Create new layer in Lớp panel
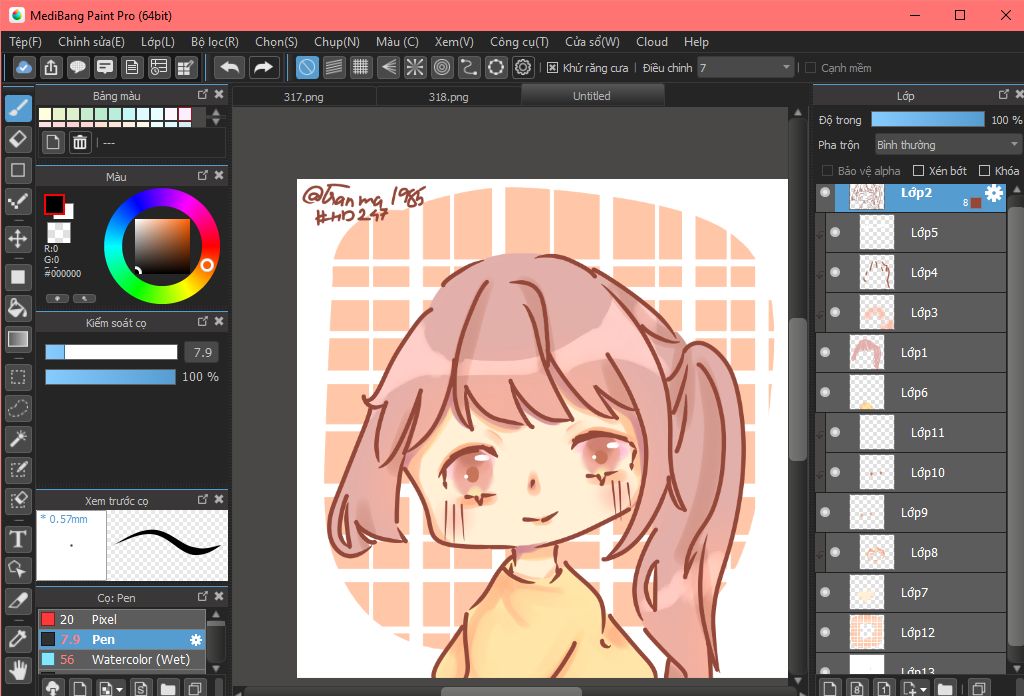This screenshot has height=696, width=1024. coord(829,688)
